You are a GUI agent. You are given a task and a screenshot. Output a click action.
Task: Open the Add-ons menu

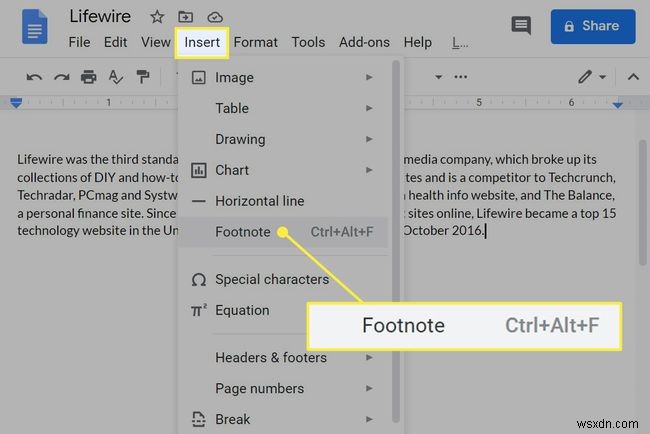[x=364, y=42]
